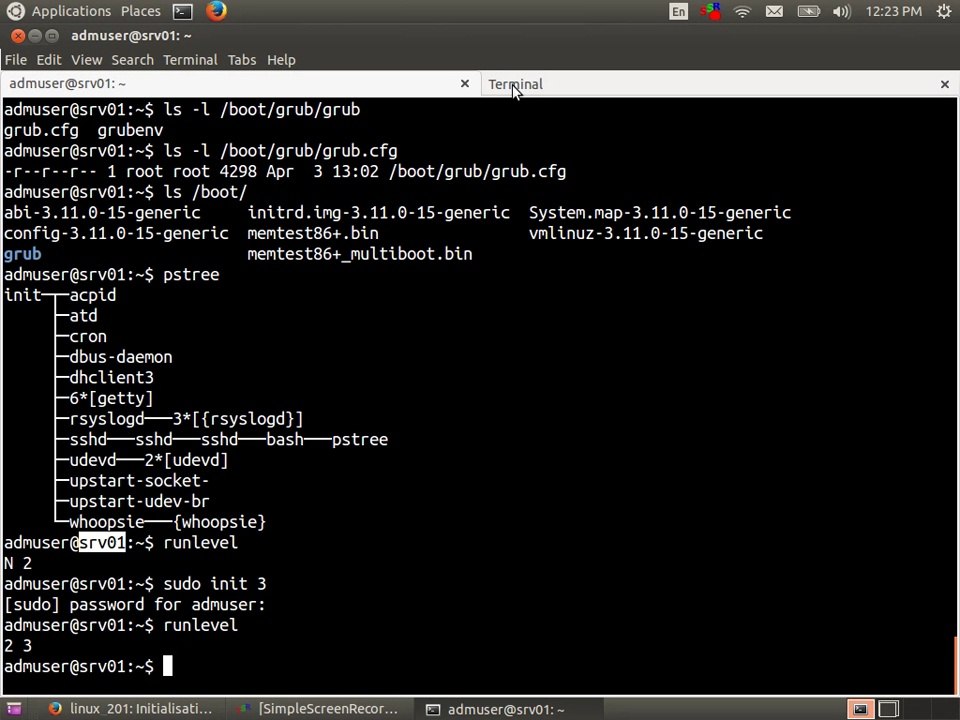Click the upstart-udev-br process entry
The height and width of the screenshot is (720, 960).
tap(140, 501)
